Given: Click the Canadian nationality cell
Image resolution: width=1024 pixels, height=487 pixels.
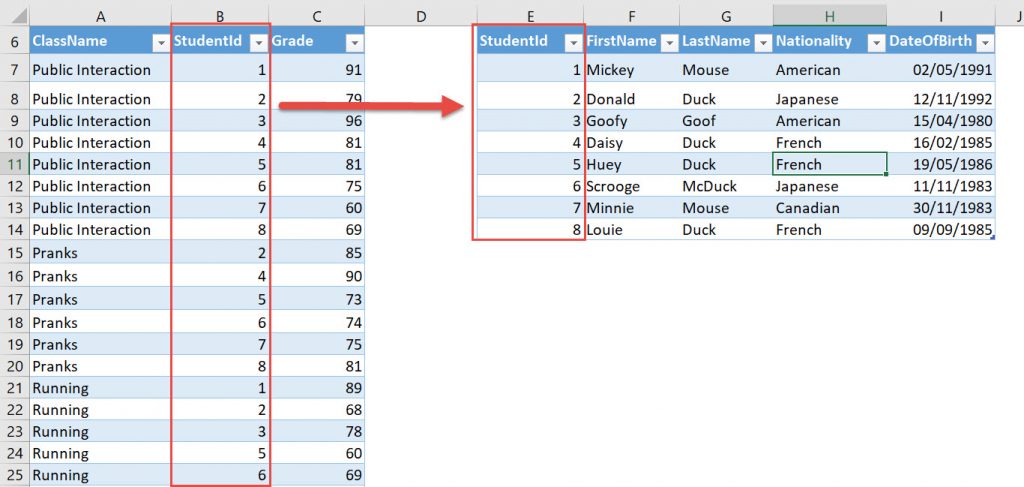Looking at the screenshot, I should (x=829, y=208).
